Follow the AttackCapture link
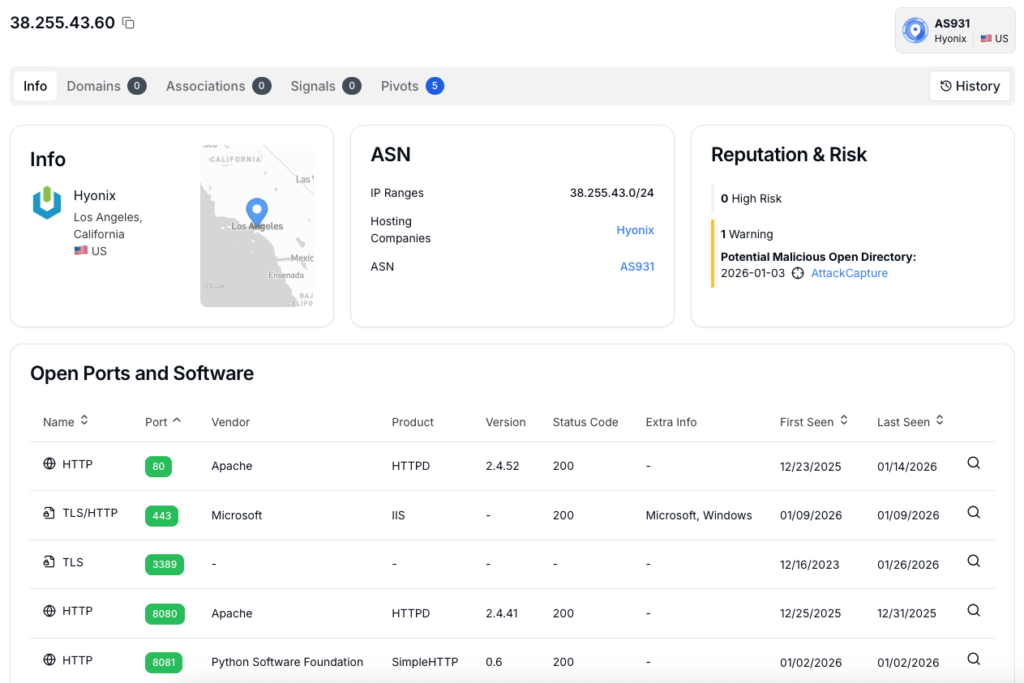 point(848,273)
